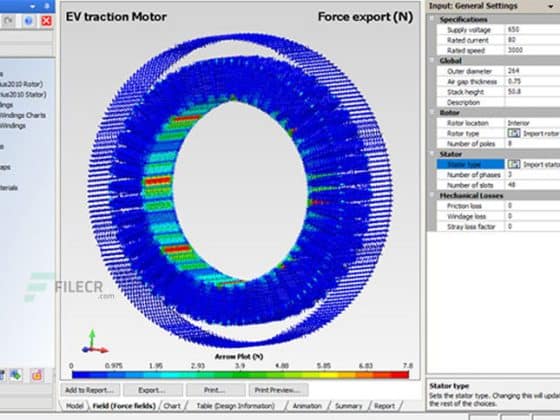The image size is (560, 420).
Task: Edit the Number of phases value 3
Action: click(532, 175)
